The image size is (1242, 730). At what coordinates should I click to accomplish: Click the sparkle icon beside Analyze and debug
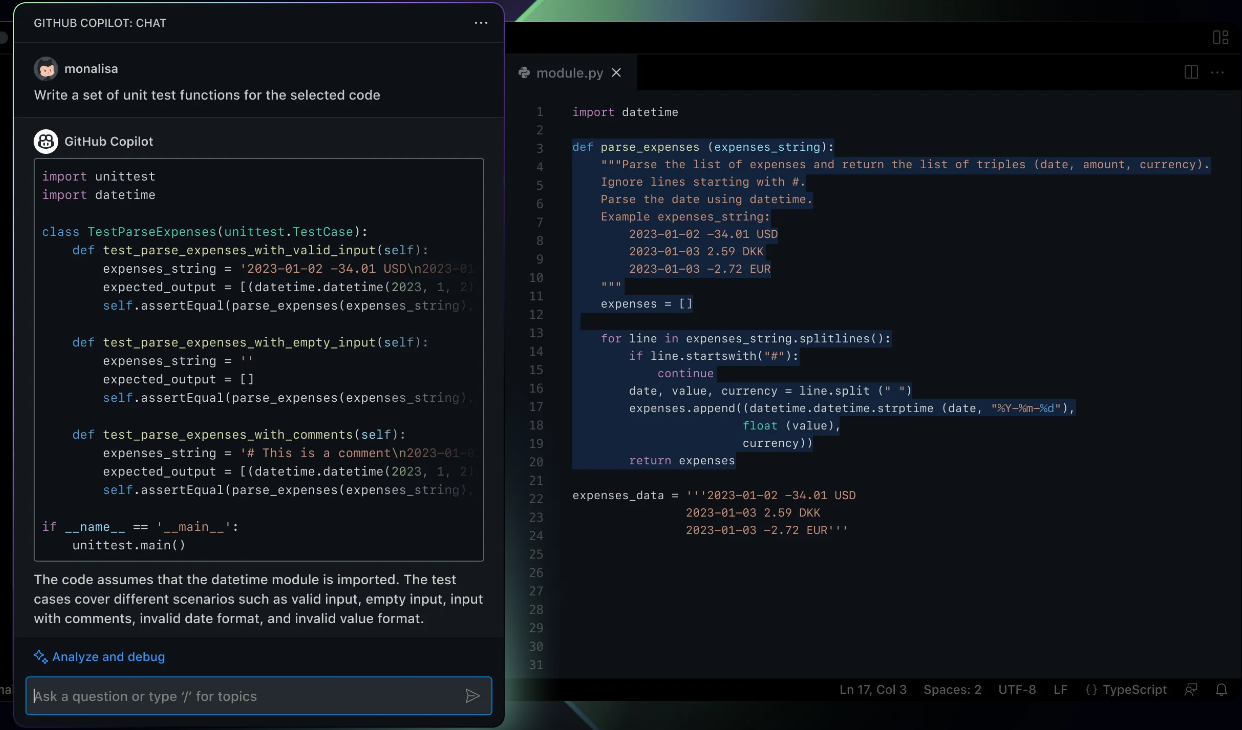pyautogui.click(x=40, y=656)
